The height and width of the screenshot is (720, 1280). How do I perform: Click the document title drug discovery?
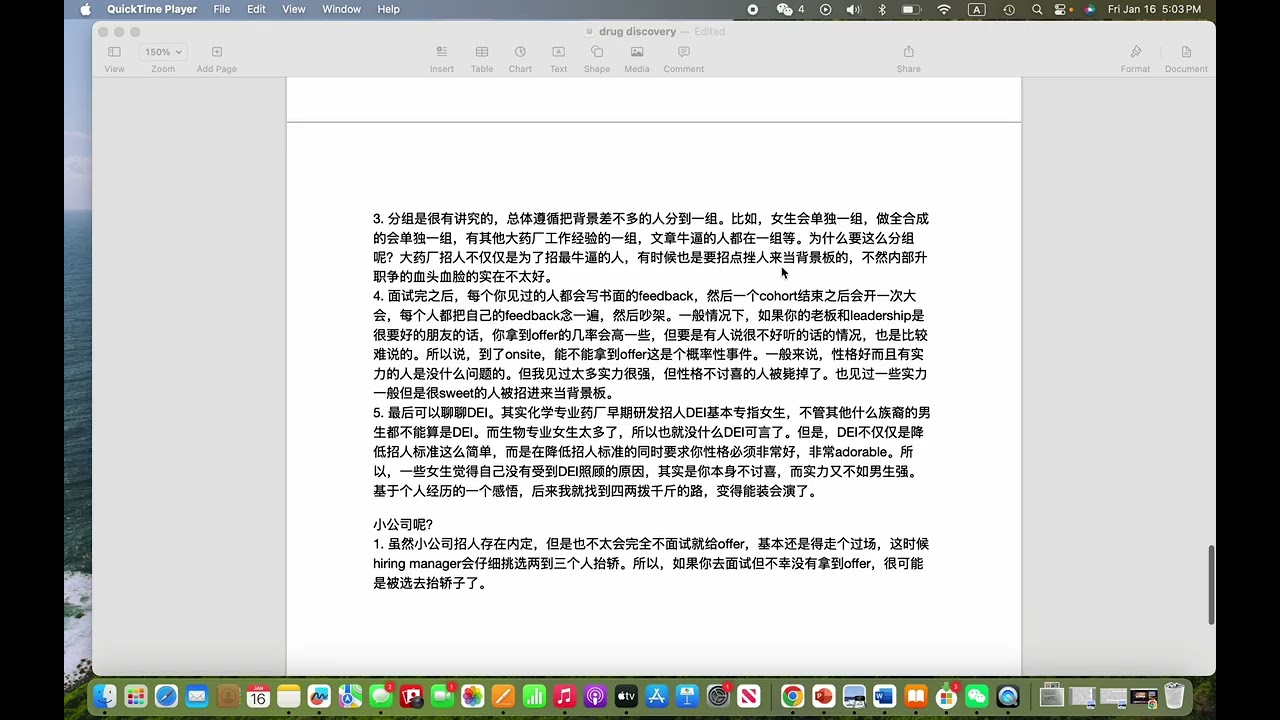637,32
